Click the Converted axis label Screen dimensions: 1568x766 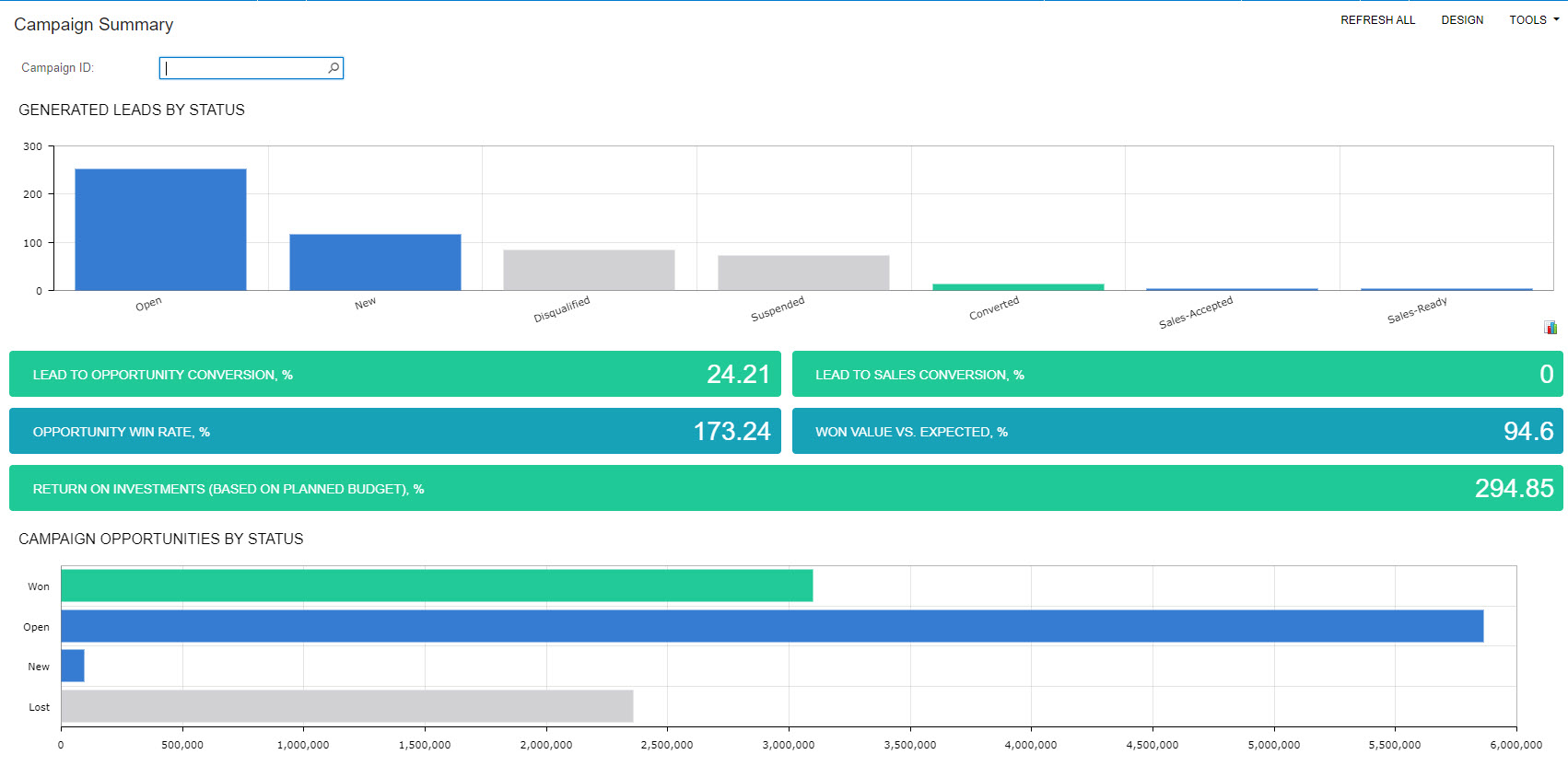click(x=994, y=308)
